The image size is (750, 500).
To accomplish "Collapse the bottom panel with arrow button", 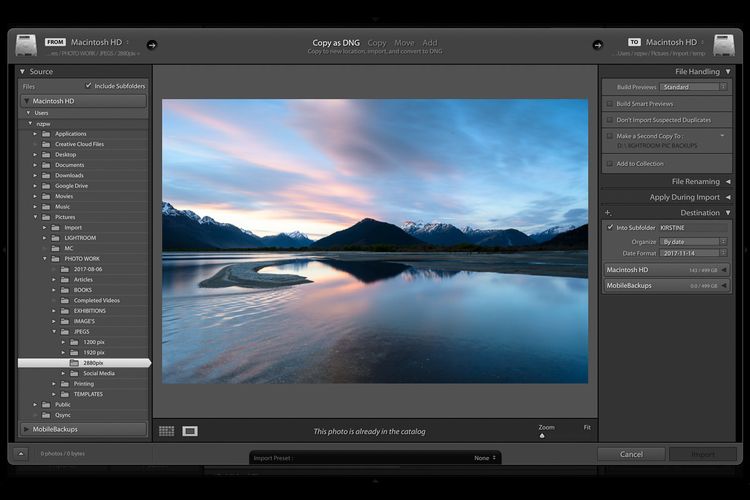I will pos(20,454).
